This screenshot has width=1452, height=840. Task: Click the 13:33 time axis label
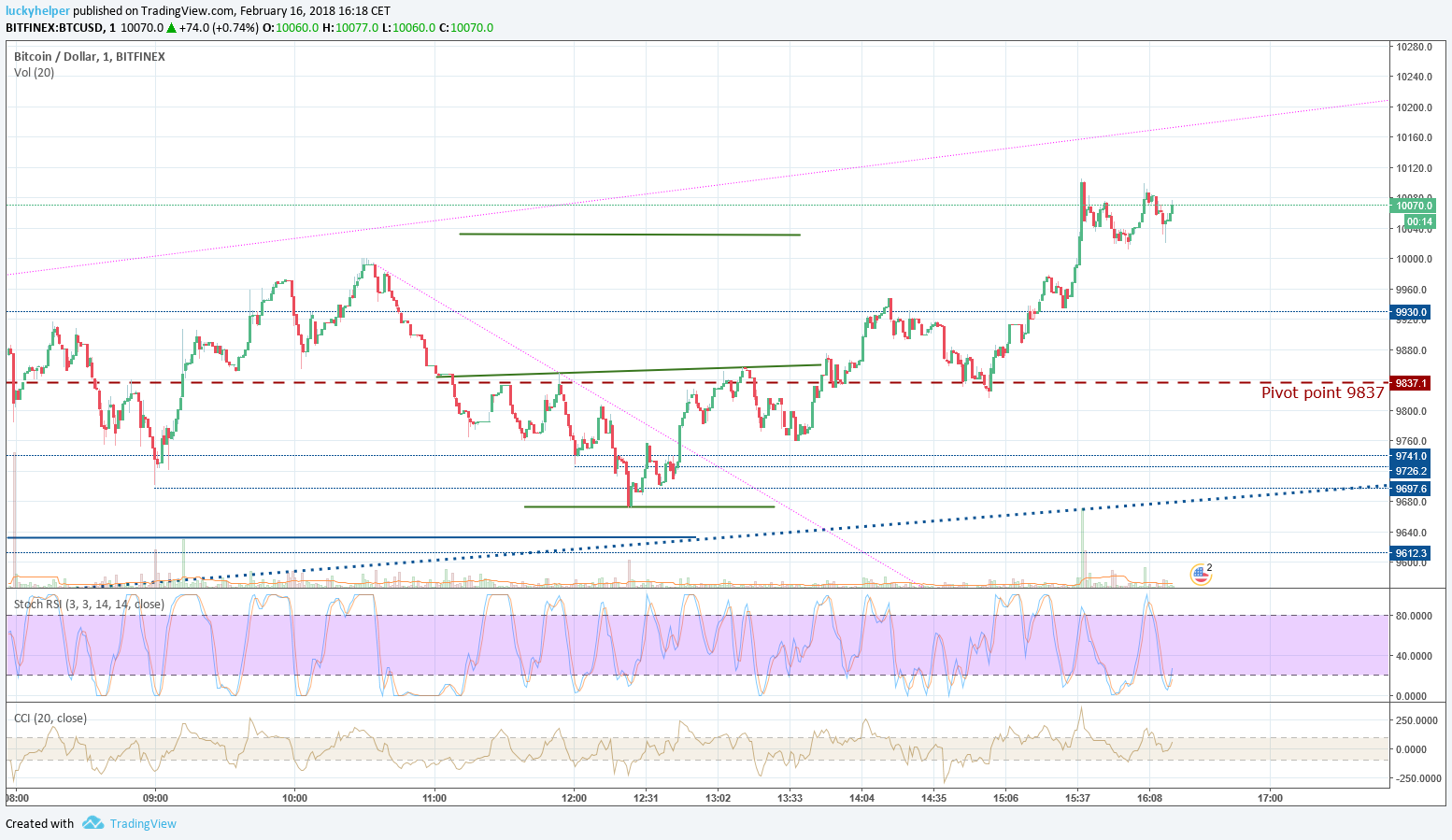790,798
